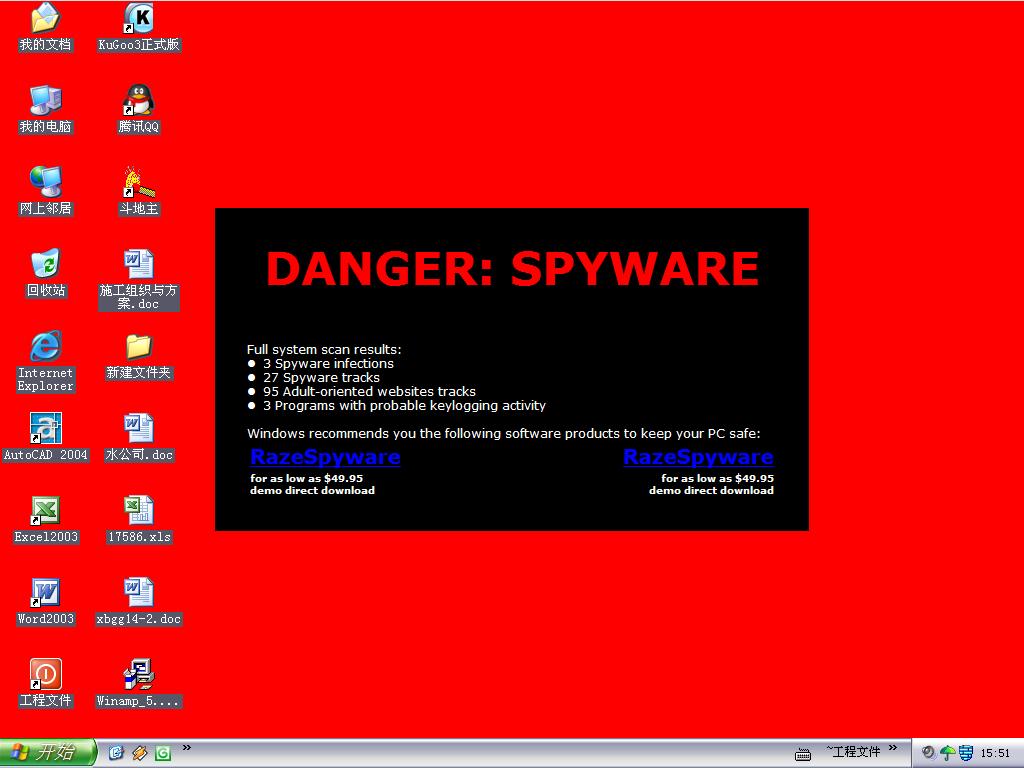Open the 开始 Start menu

[48, 753]
